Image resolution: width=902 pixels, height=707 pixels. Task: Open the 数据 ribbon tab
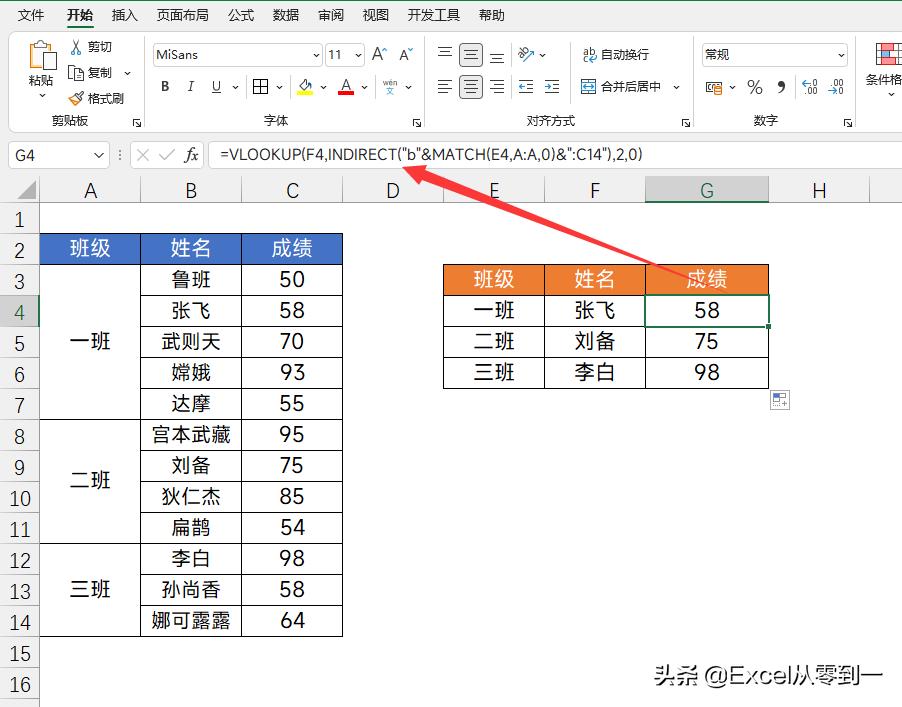pos(284,14)
